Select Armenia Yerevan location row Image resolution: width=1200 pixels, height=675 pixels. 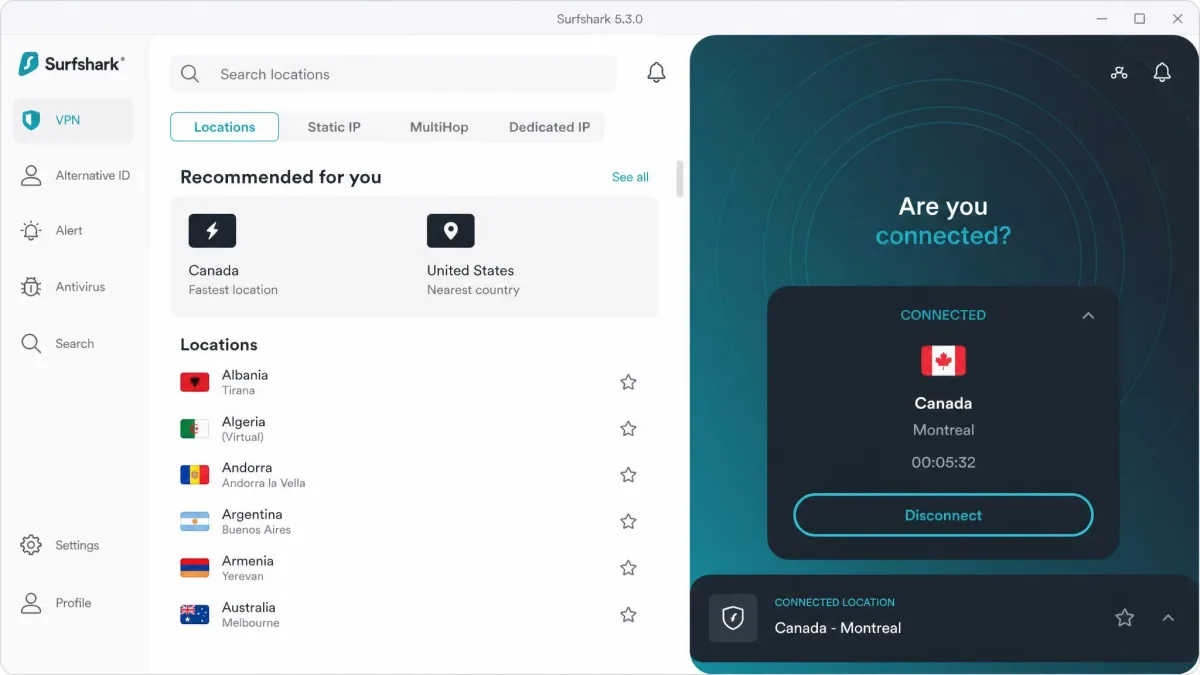(x=409, y=568)
